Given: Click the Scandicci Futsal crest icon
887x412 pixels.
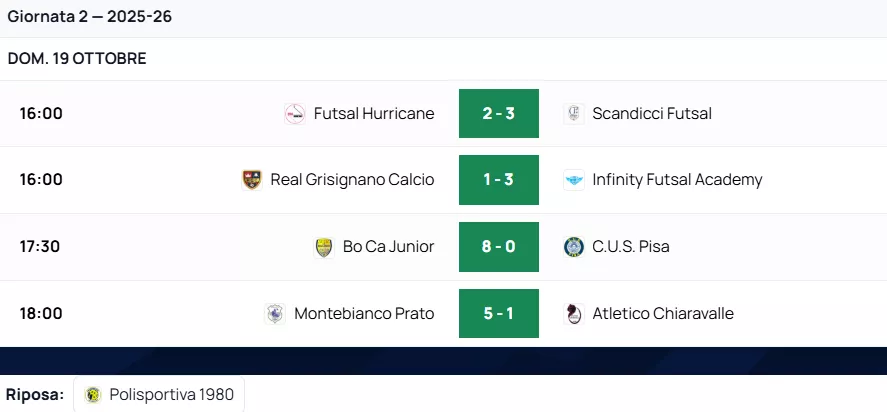Looking at the screenshot, I should tap(573, 114).
